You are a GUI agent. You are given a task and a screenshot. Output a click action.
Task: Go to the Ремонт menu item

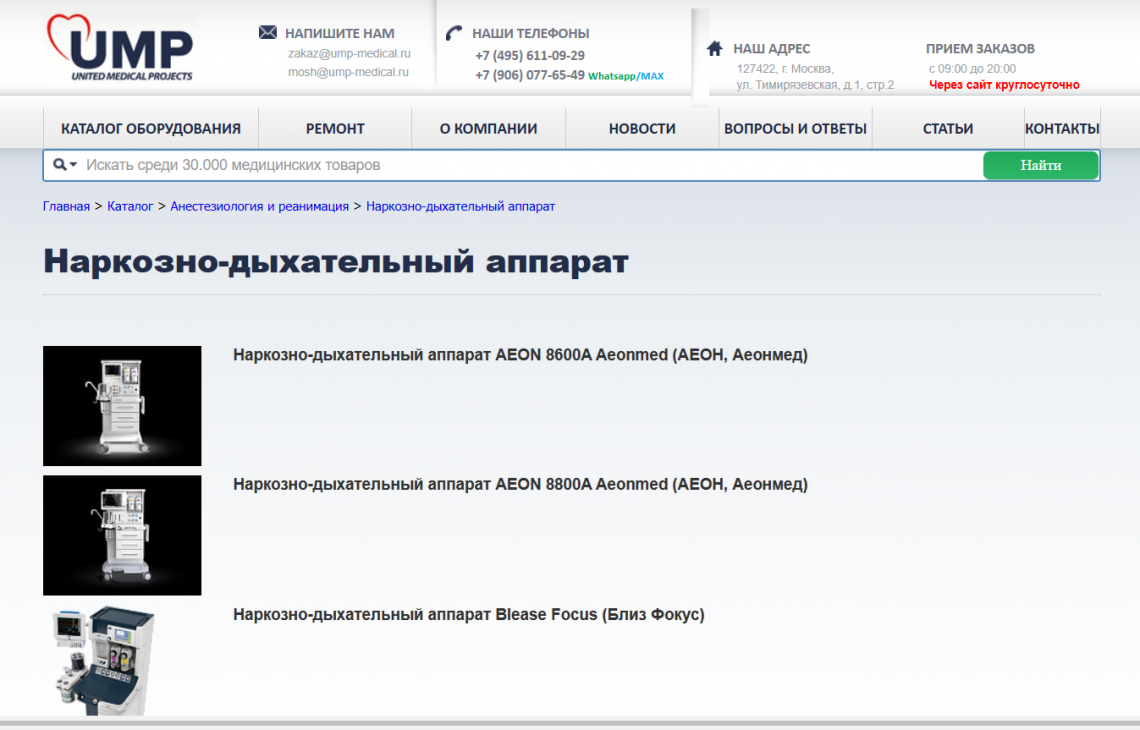(335, 128)
